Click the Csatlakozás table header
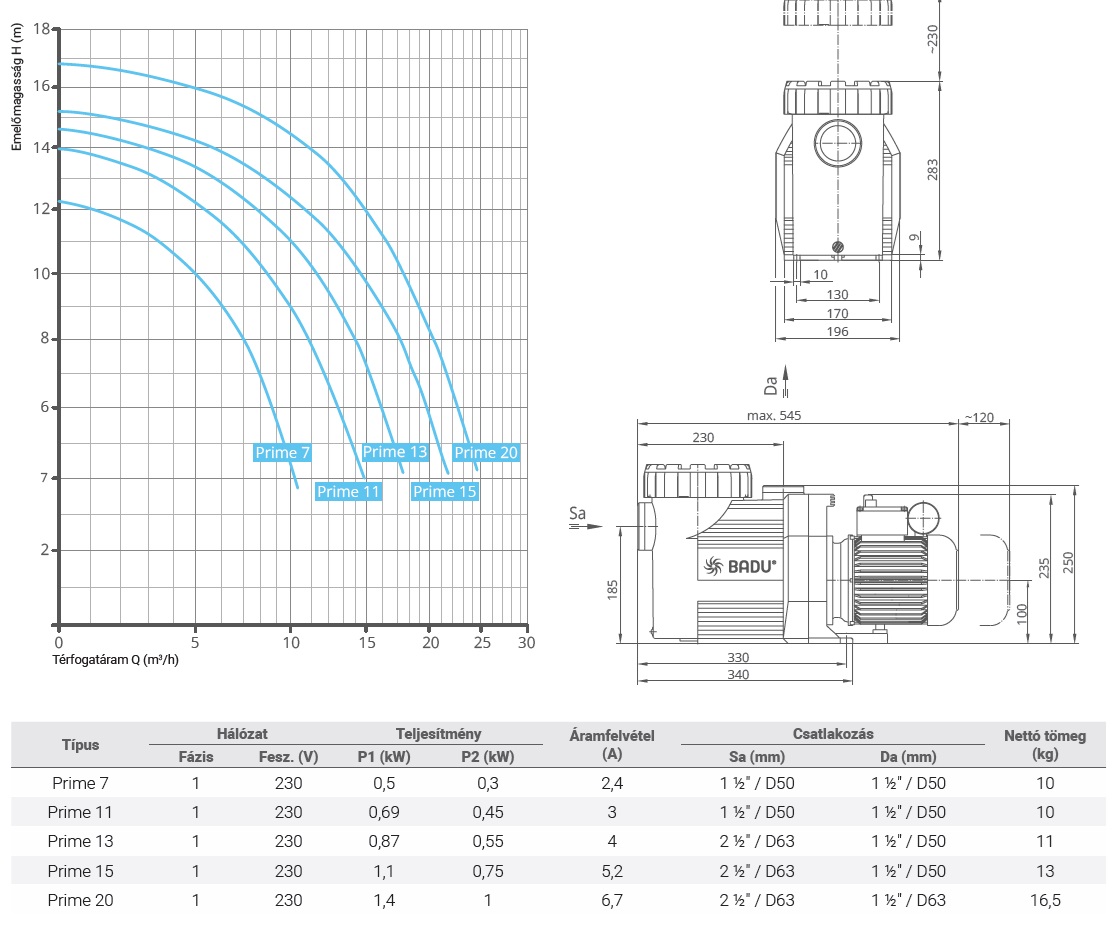Image resolution: width=1113 pixels, height=934 pixels. 831,734
